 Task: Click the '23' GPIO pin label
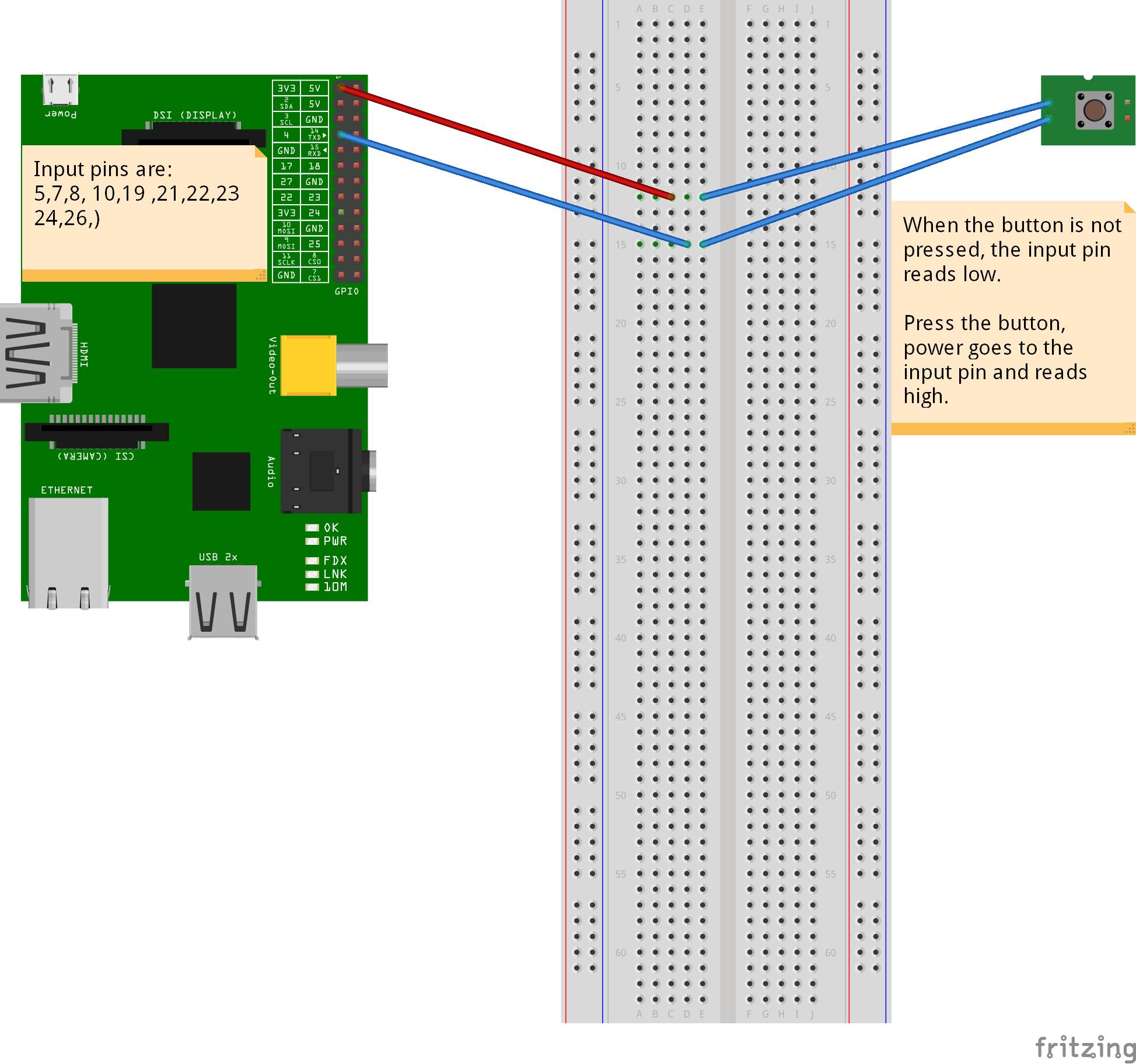point(315,197)
